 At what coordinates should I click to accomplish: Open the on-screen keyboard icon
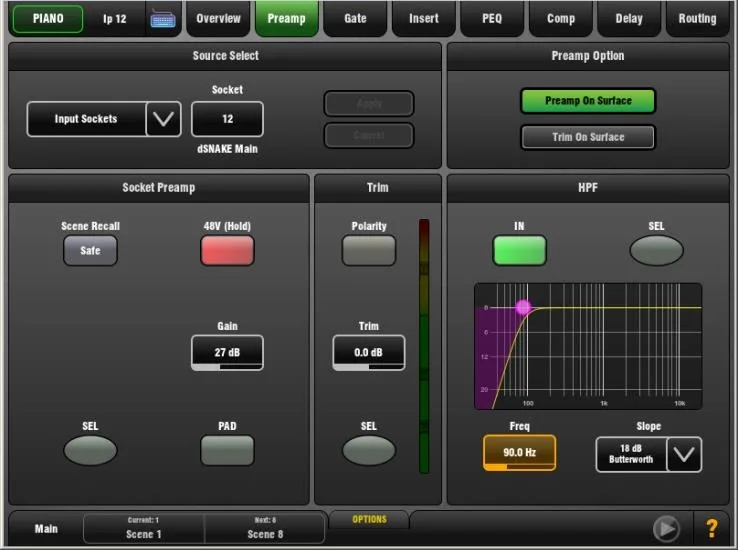(x=163, y=19)
